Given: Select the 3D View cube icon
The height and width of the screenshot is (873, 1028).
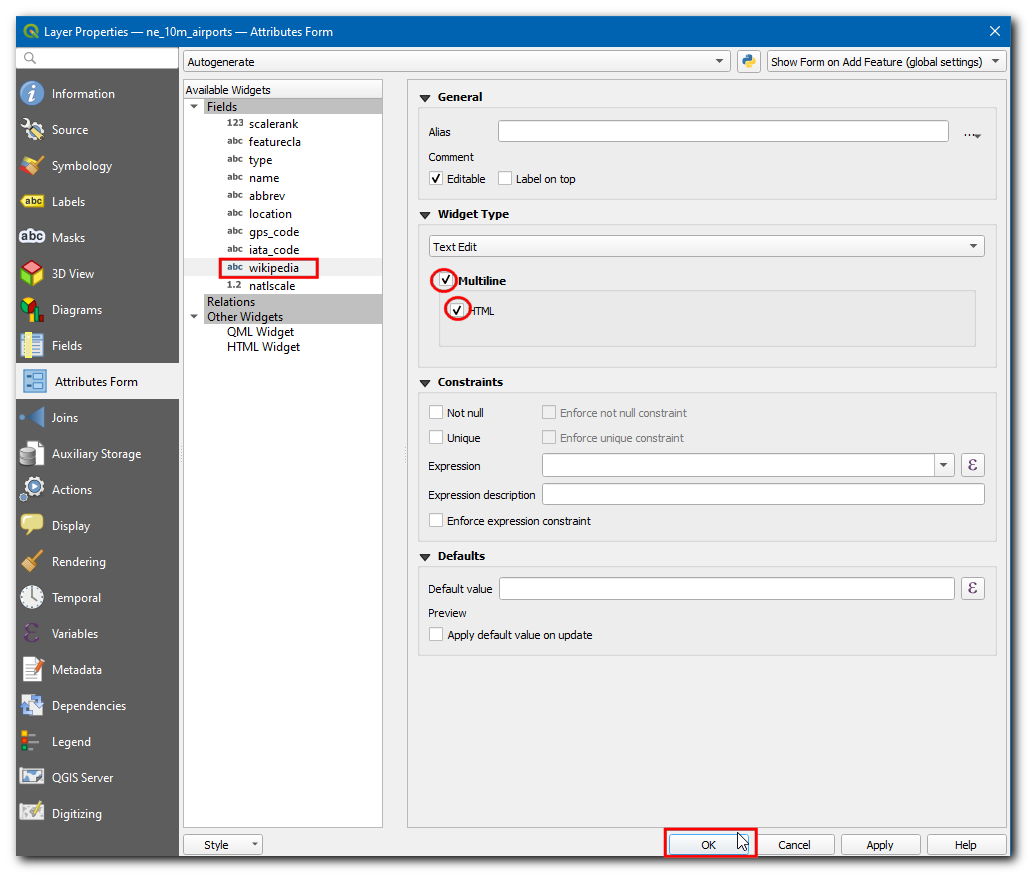Looking at the screenshot, I should point(33,274).
